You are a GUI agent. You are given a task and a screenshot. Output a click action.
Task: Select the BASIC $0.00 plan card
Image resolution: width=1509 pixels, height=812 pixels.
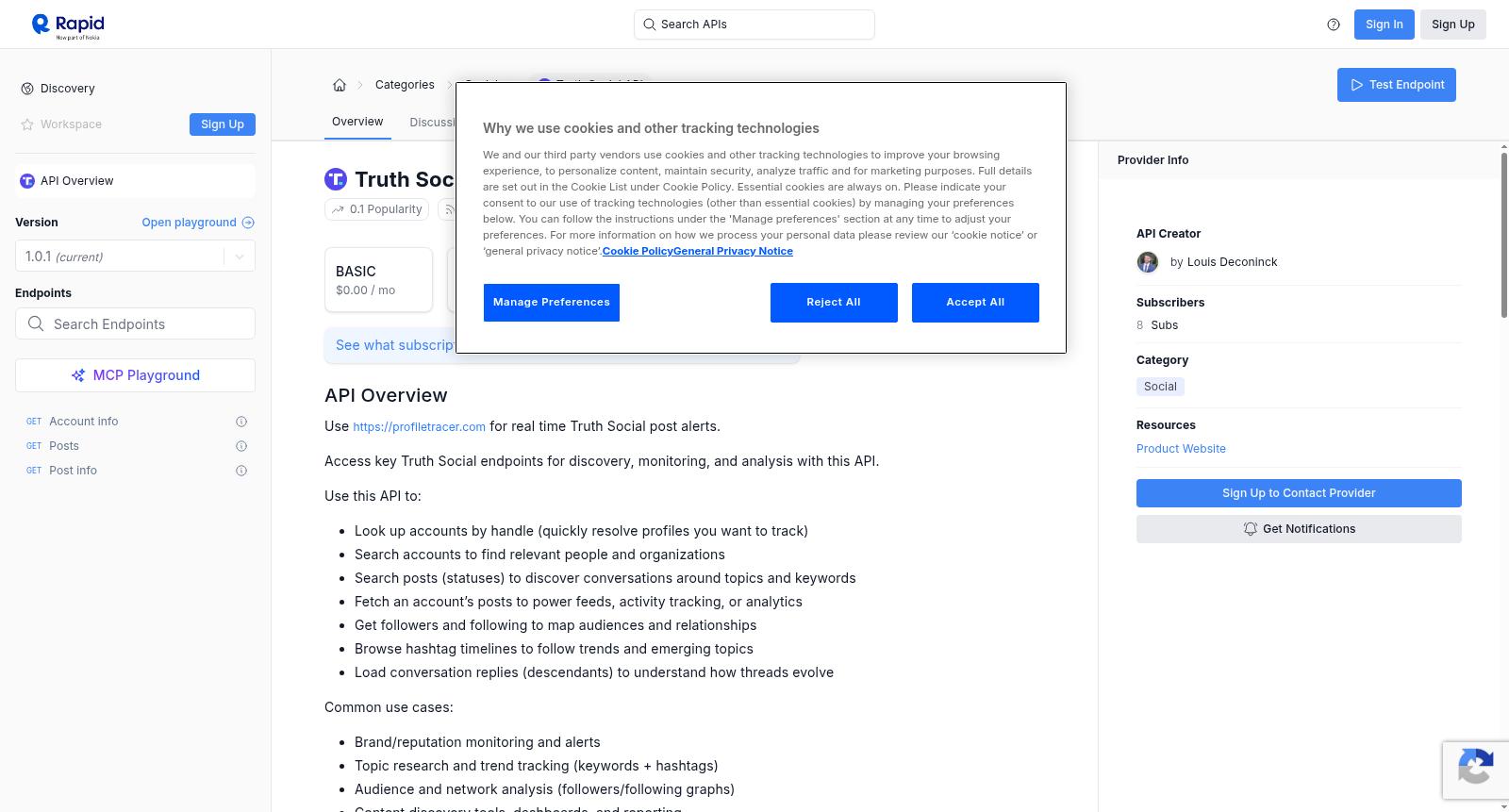[378, 280]
